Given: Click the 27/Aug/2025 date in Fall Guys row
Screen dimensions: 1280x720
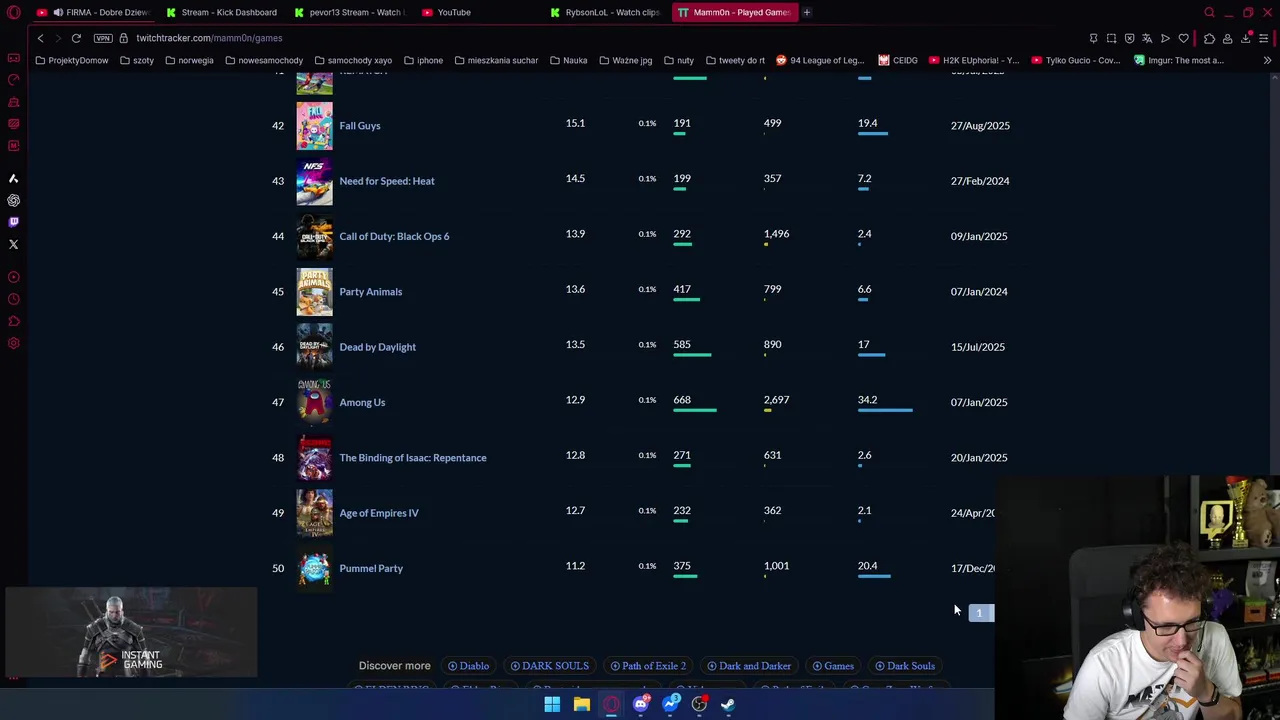Looking at the screenshot, I should pyautogui.click(x=980, y=126).
